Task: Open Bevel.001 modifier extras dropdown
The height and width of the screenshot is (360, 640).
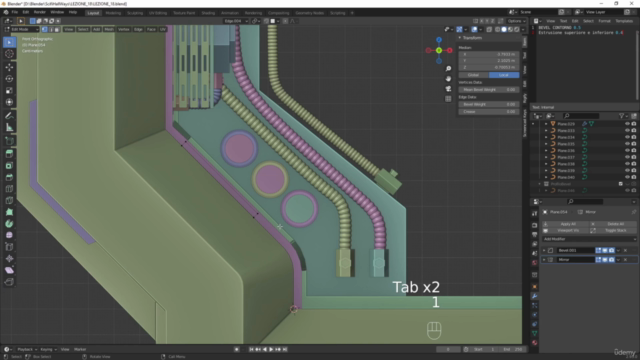Action: click(x=618, y=250)
